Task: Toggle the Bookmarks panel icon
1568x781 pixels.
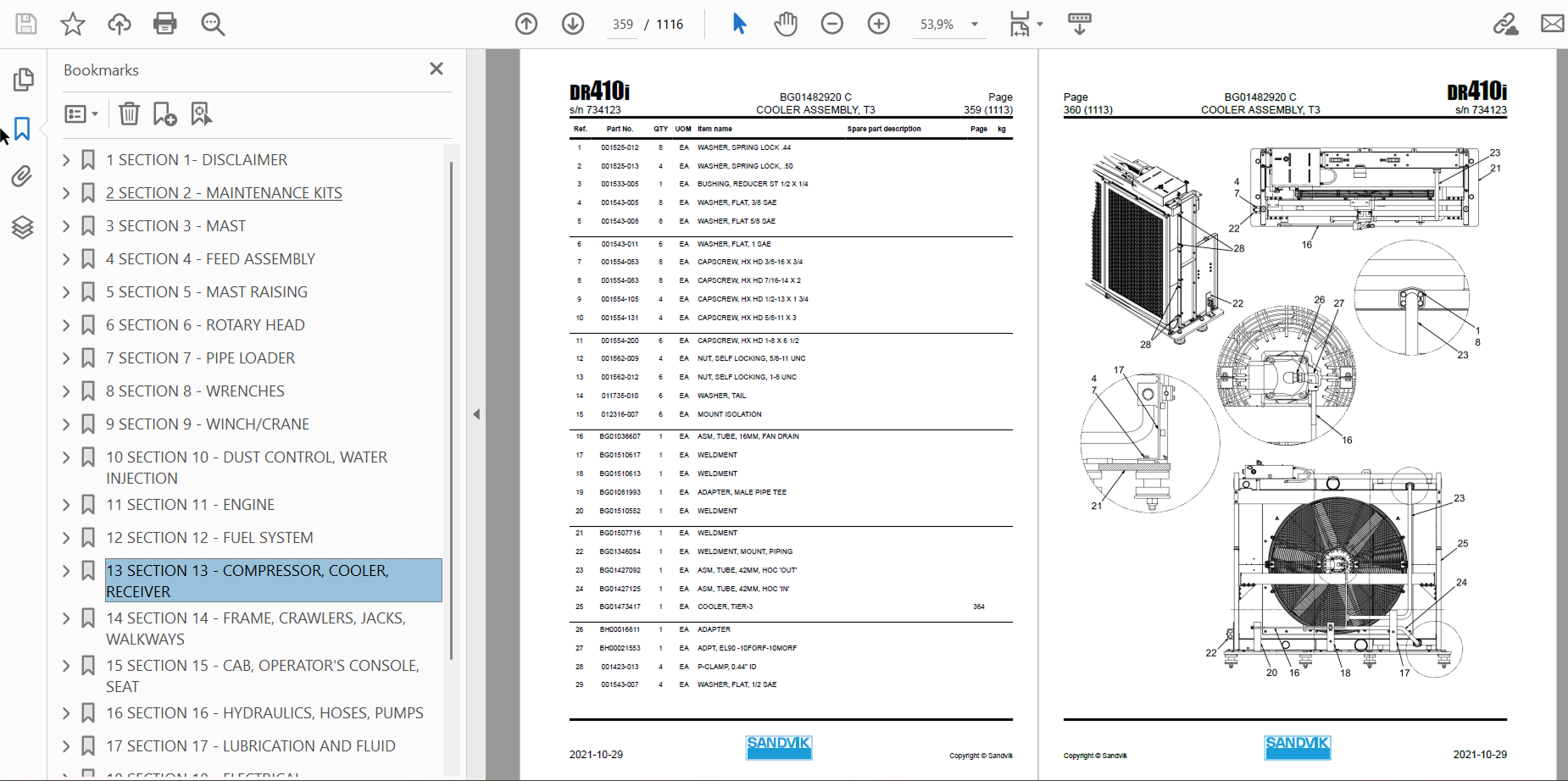Action: point(23,129)
